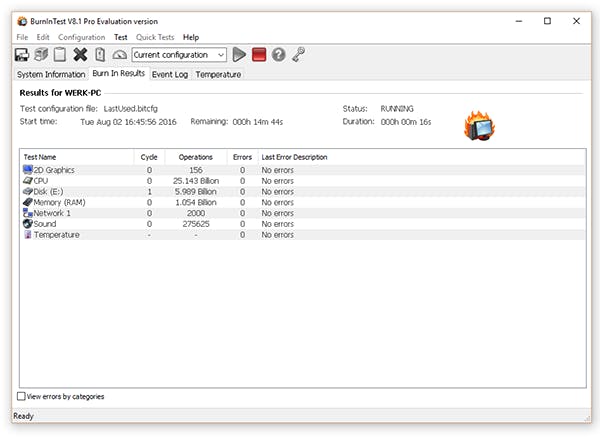600x437 pixels.
Task: Click the 000h 00m 16s duration value
Action: (x=406, y=122)
